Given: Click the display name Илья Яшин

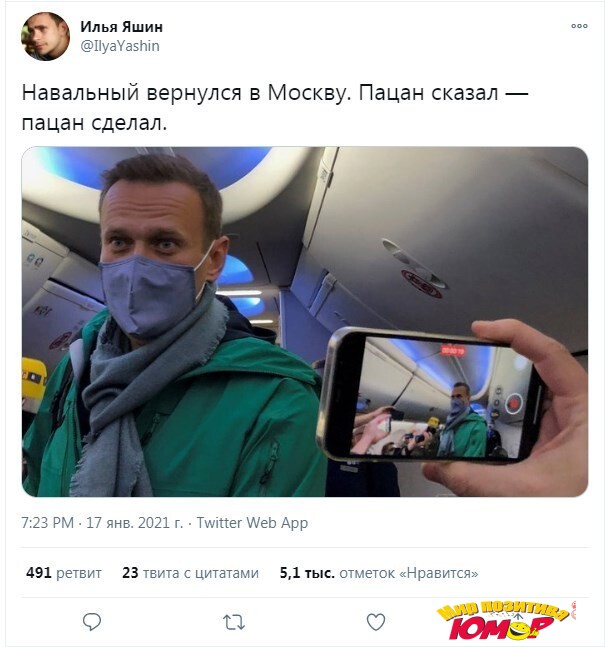Looking at the screenshot, I should [x=121, y=27].
